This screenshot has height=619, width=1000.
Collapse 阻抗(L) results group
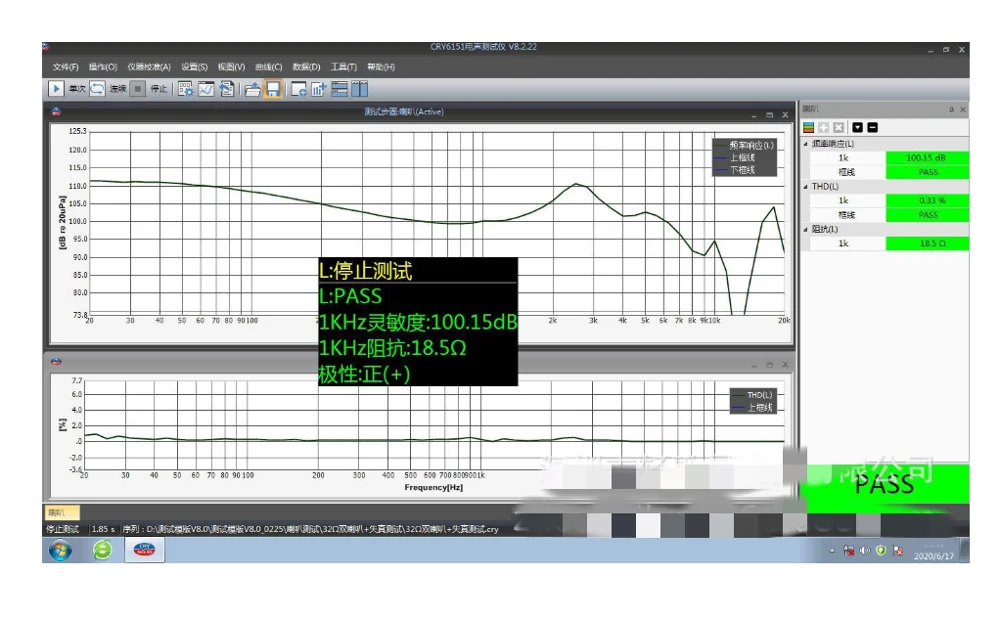tap(805, 229)
